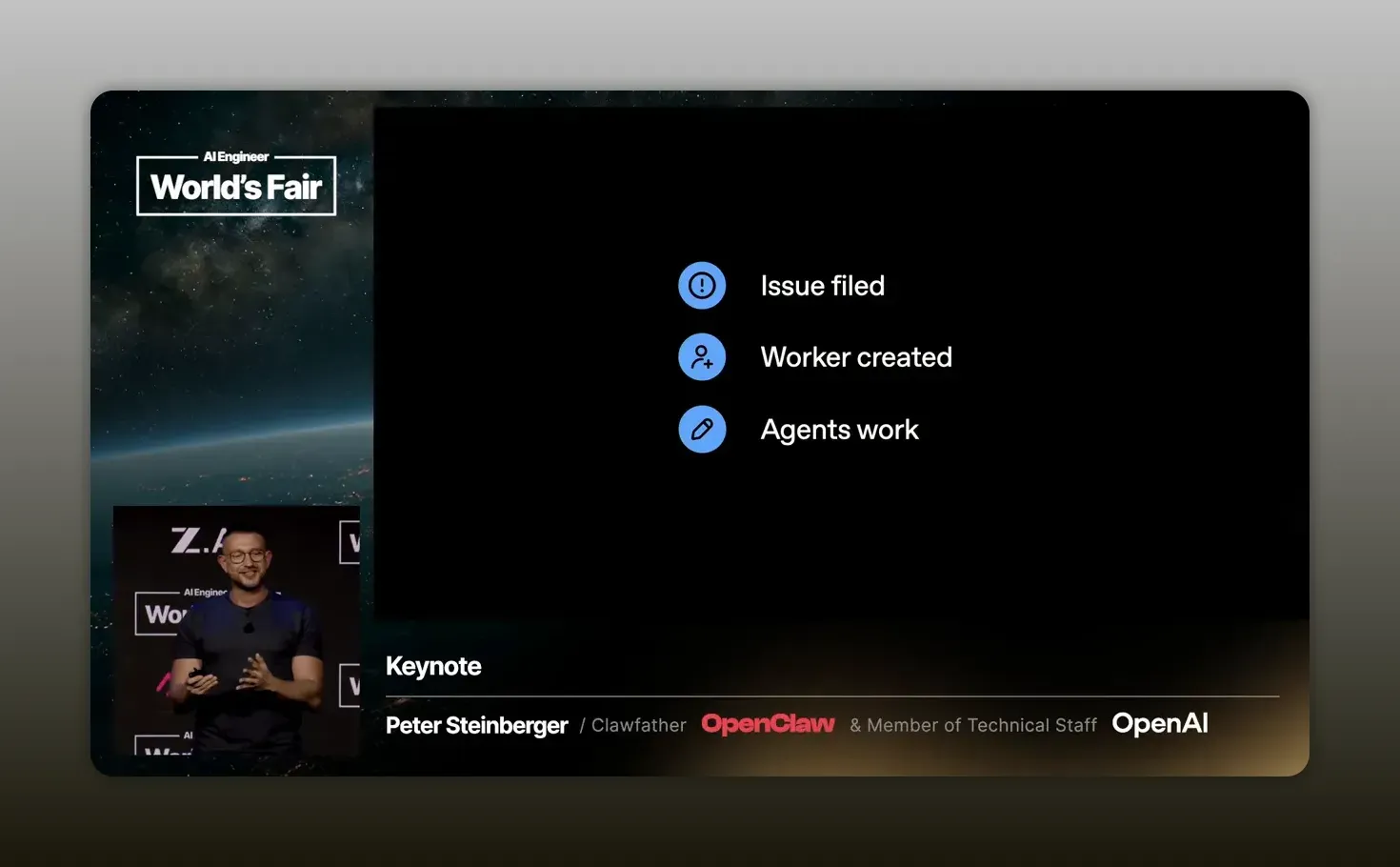The height and width of the screenshot is (867, 1400).
Task: Click the "/ Clawfather" title text
Action: click(633, 725)
